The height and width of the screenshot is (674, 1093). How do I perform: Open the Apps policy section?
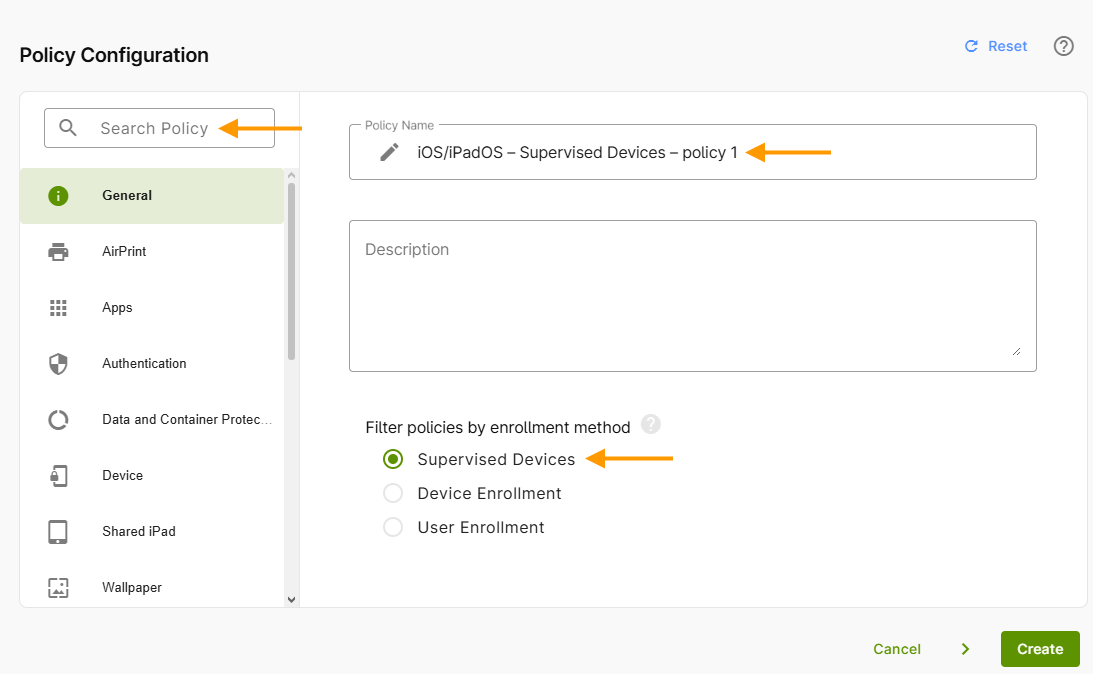(x=152, y=308)
